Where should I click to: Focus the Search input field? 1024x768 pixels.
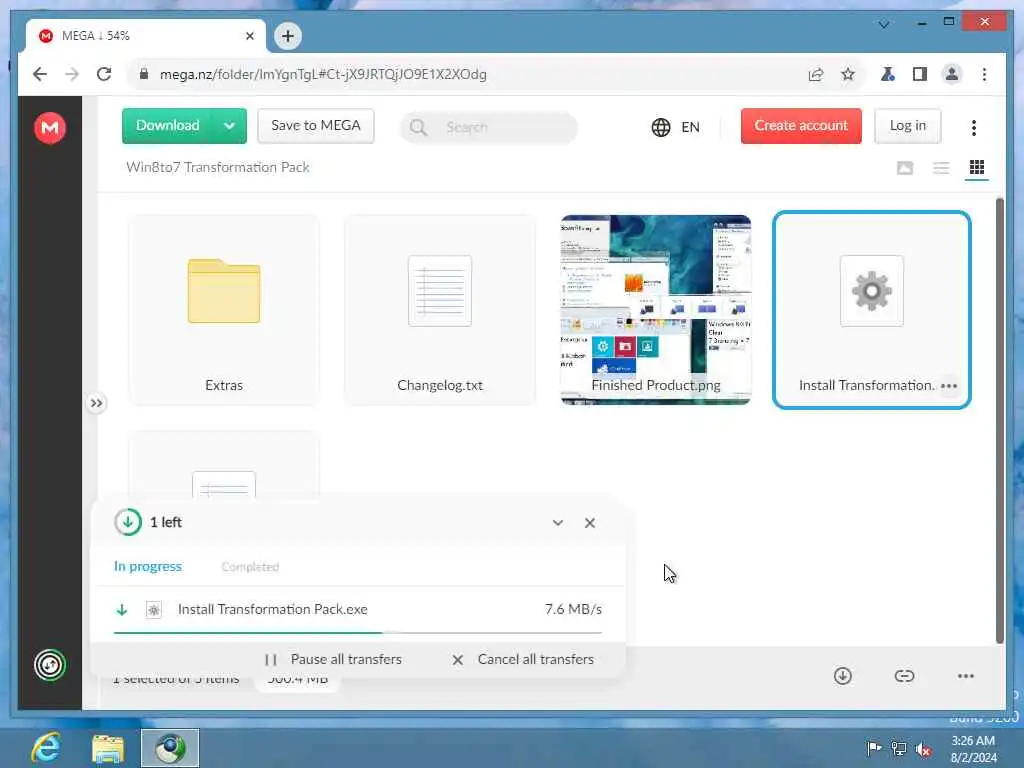(488, 127)
